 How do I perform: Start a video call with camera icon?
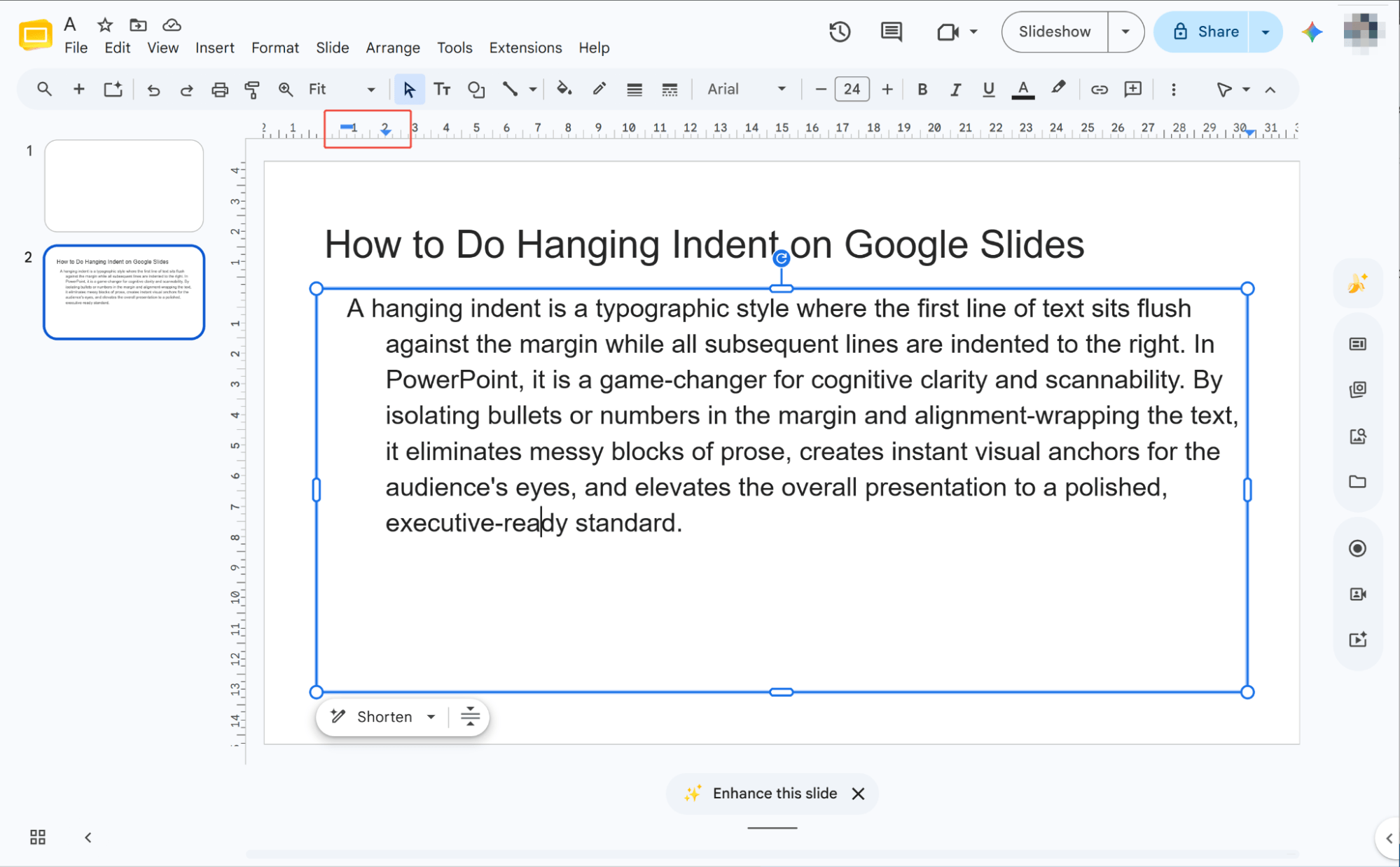pos(948,32)
